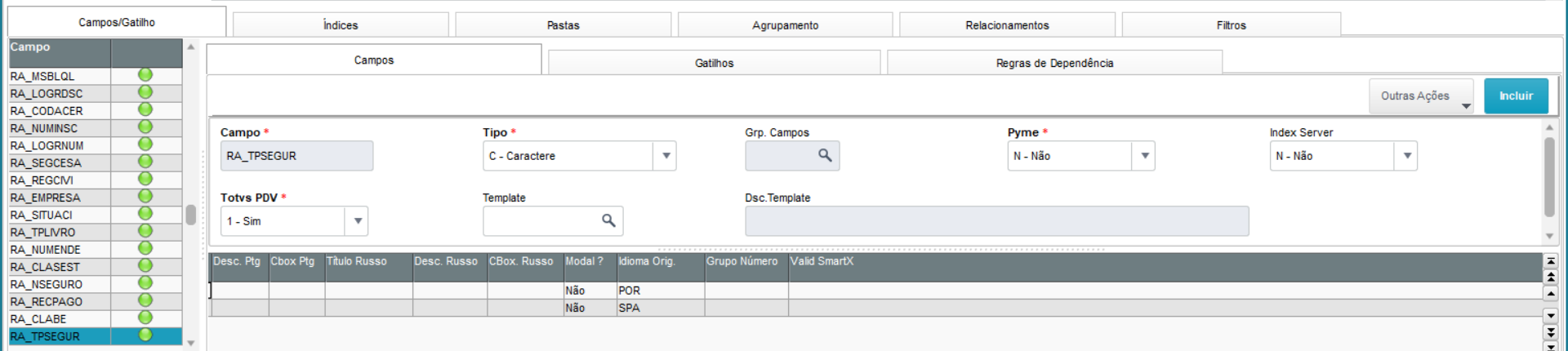Click the Grp. Campos magnifier search icon
Image resolution: width=1568 pixels, height=351 pixels.
click(x=825, y=155)
